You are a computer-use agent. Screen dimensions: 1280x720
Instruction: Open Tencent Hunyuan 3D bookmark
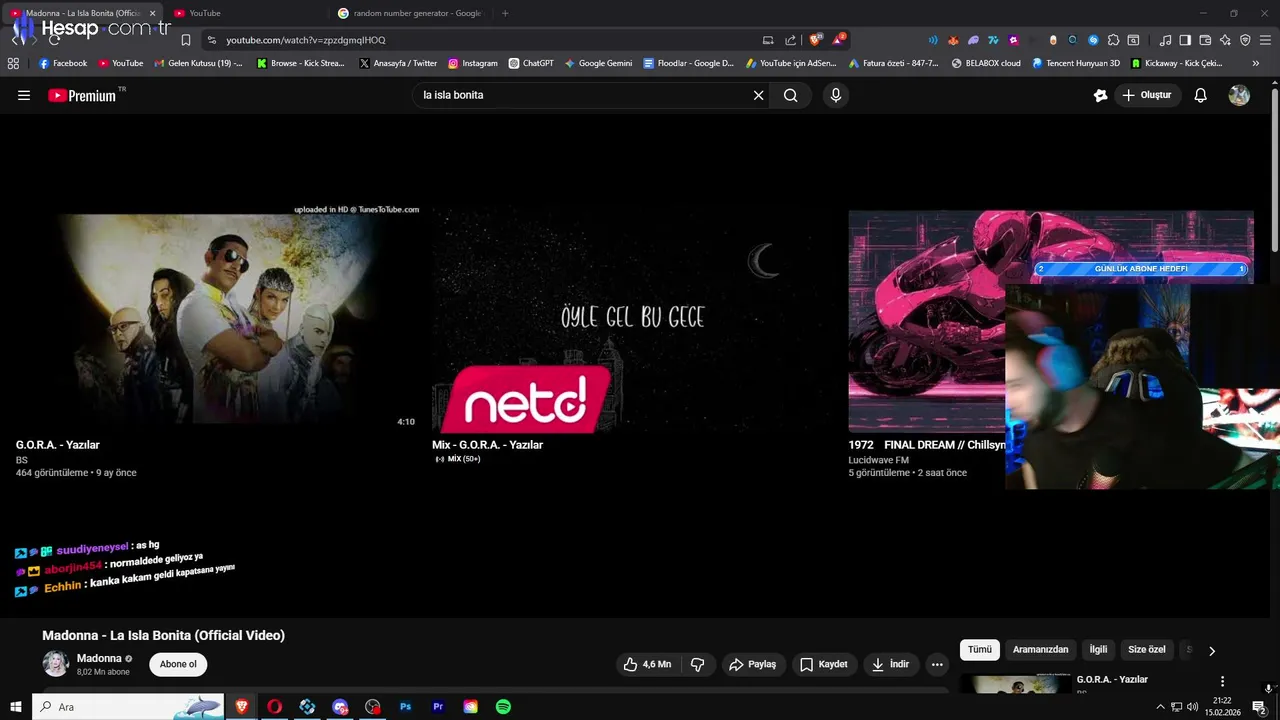tap(1076, 63)
